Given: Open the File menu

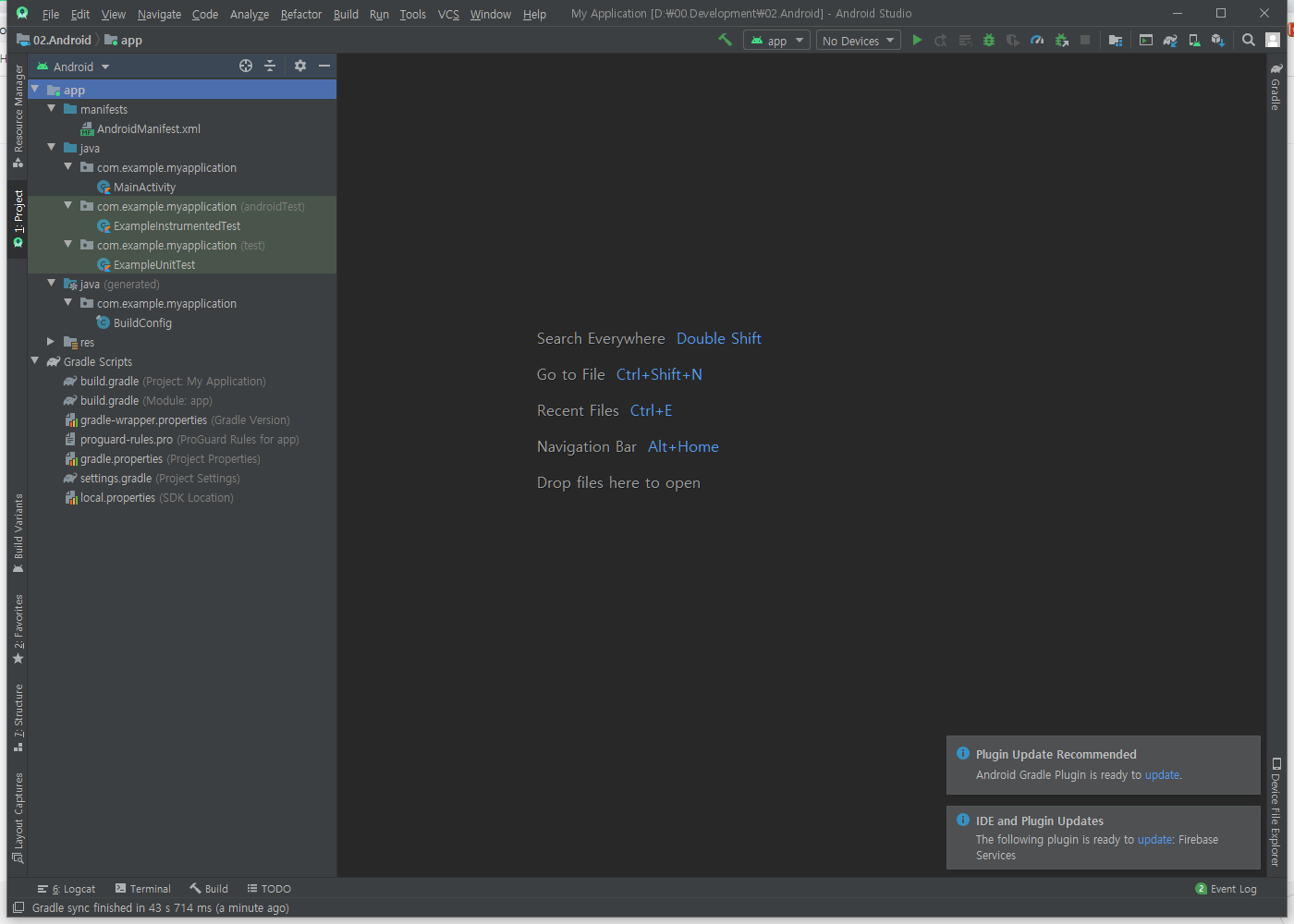Looking at the screenshot, I should click(x=51, y=14).
